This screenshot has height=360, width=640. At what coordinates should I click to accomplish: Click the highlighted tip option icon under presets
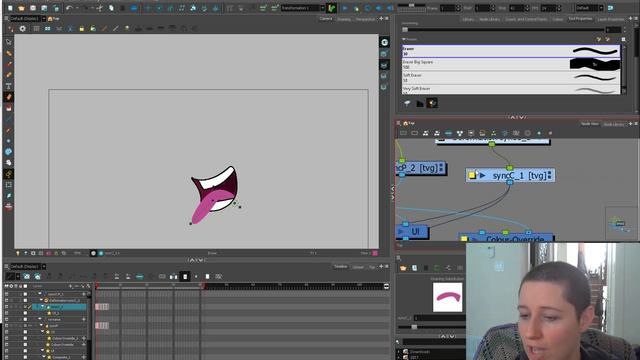pyautogui.click(x=432, y=103)
